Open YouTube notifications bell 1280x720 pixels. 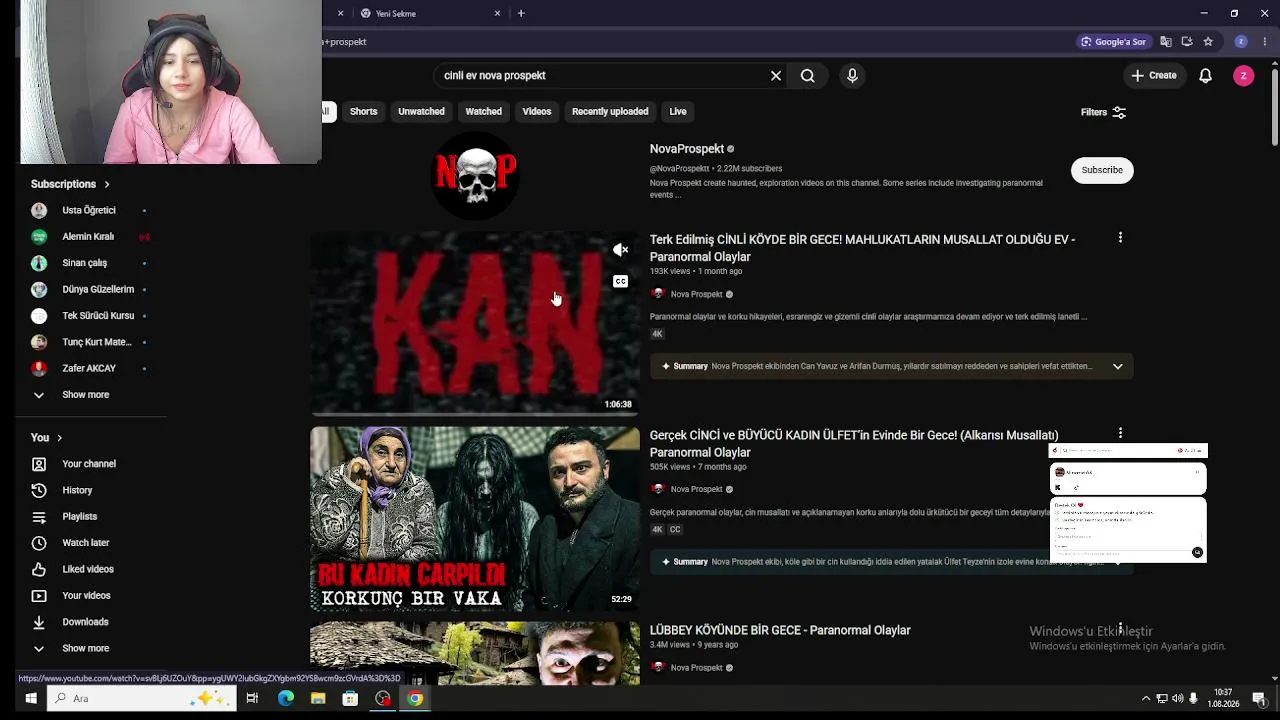1205,75
